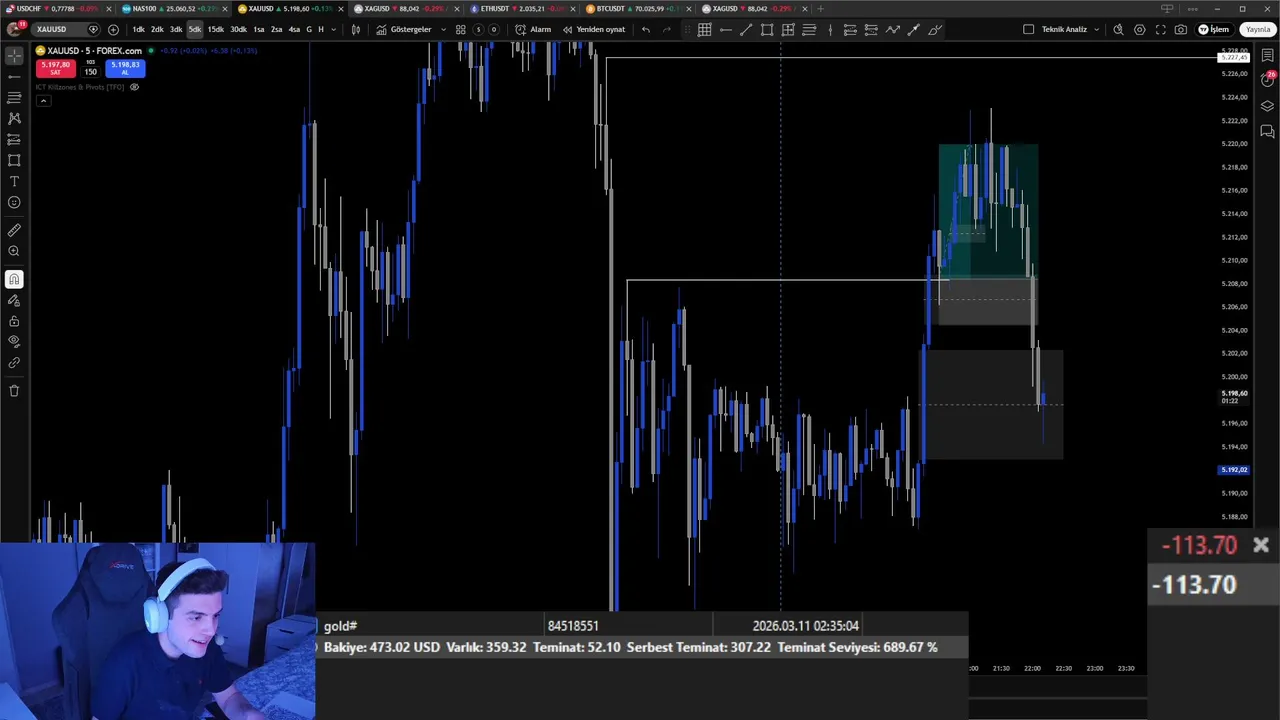The height and width of the screenshot is (720, 1280).
Task: Select grid table tool in favorites toolbar
Action: click(704, 29)
